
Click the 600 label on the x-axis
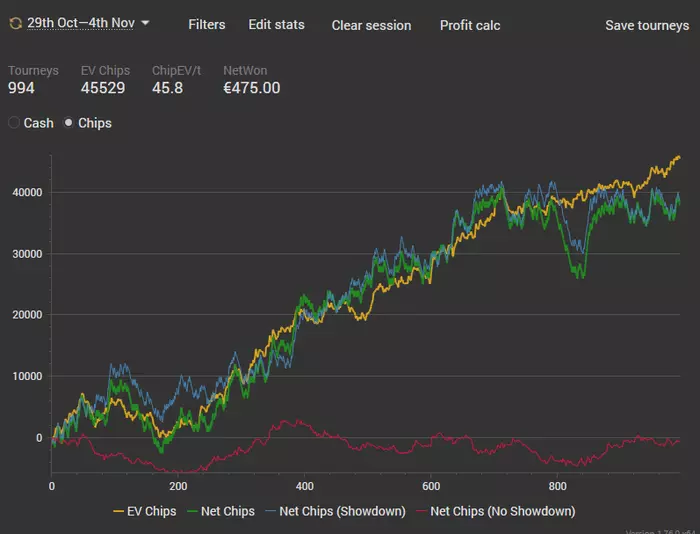430,486
